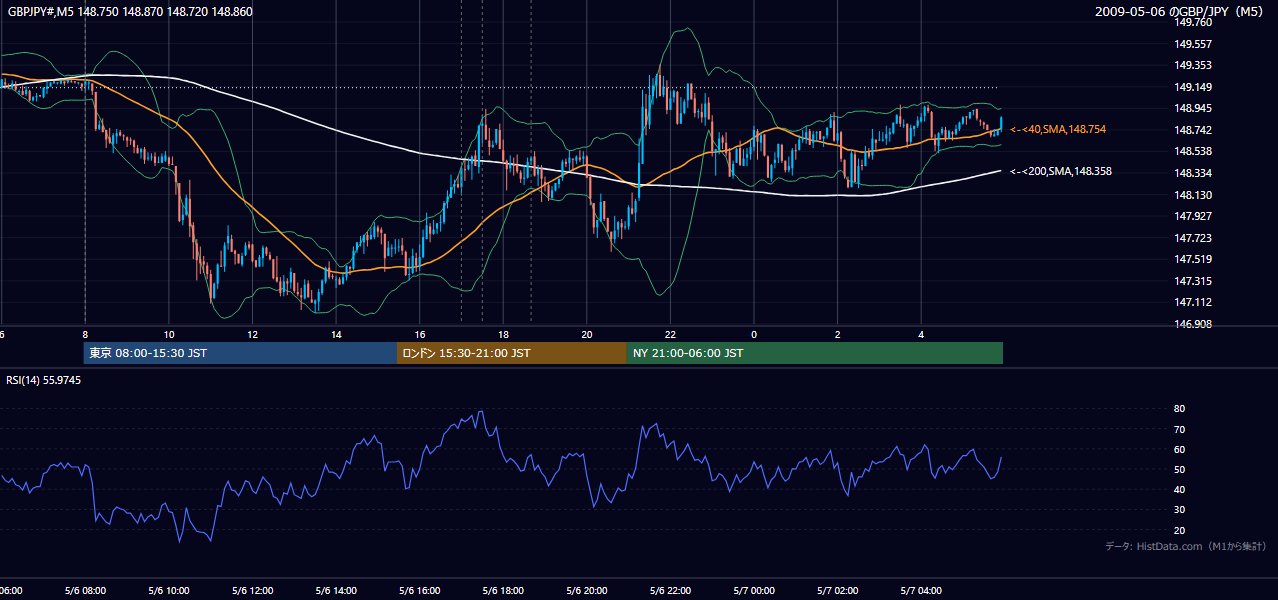The image size is (1278, 600).
Task: Click hour label 0 below price chart
Action: (754, 335)
